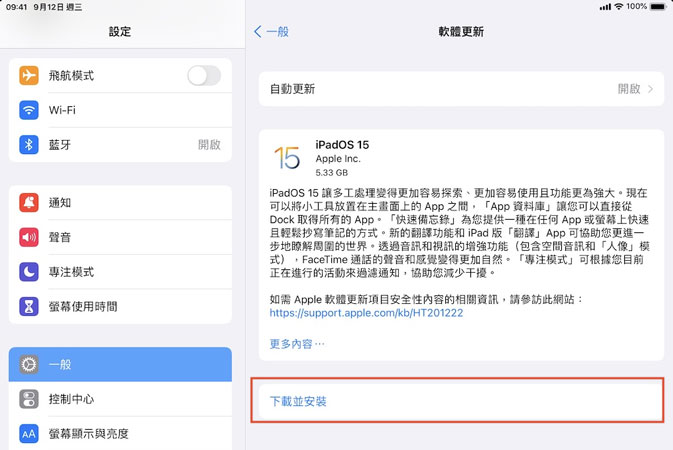Tap the Airplane Mode orange airplane icon
The width and height of the screenshot is (673, 450).
[x=29, y=76]
